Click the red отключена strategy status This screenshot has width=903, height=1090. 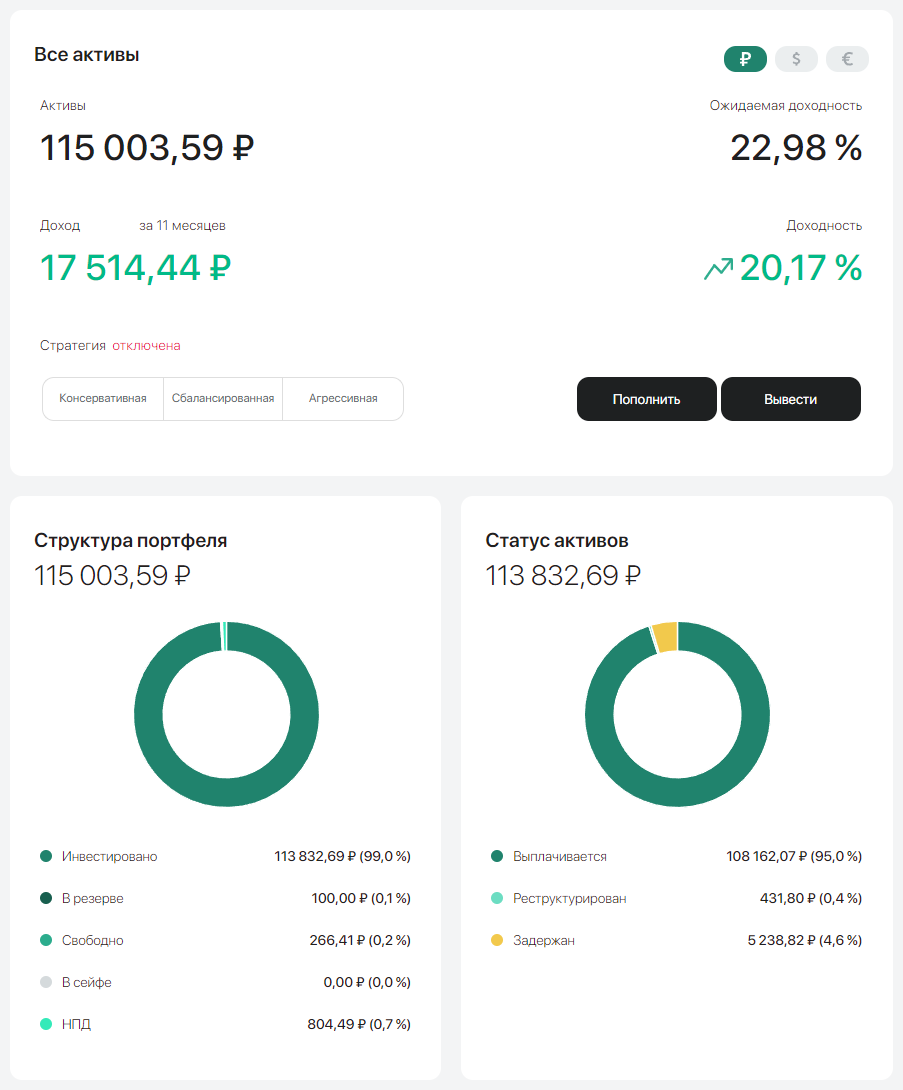point(146,346)
